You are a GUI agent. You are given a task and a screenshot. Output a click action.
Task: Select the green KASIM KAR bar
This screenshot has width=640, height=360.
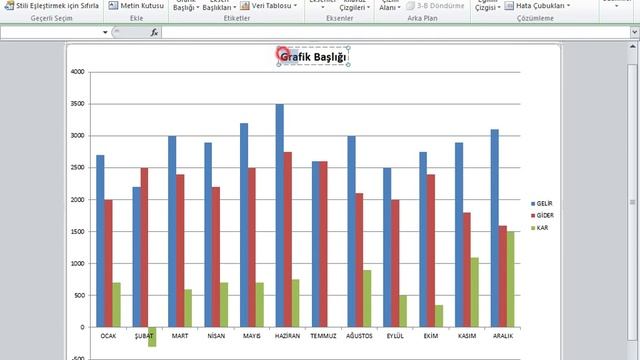[475, 292]
